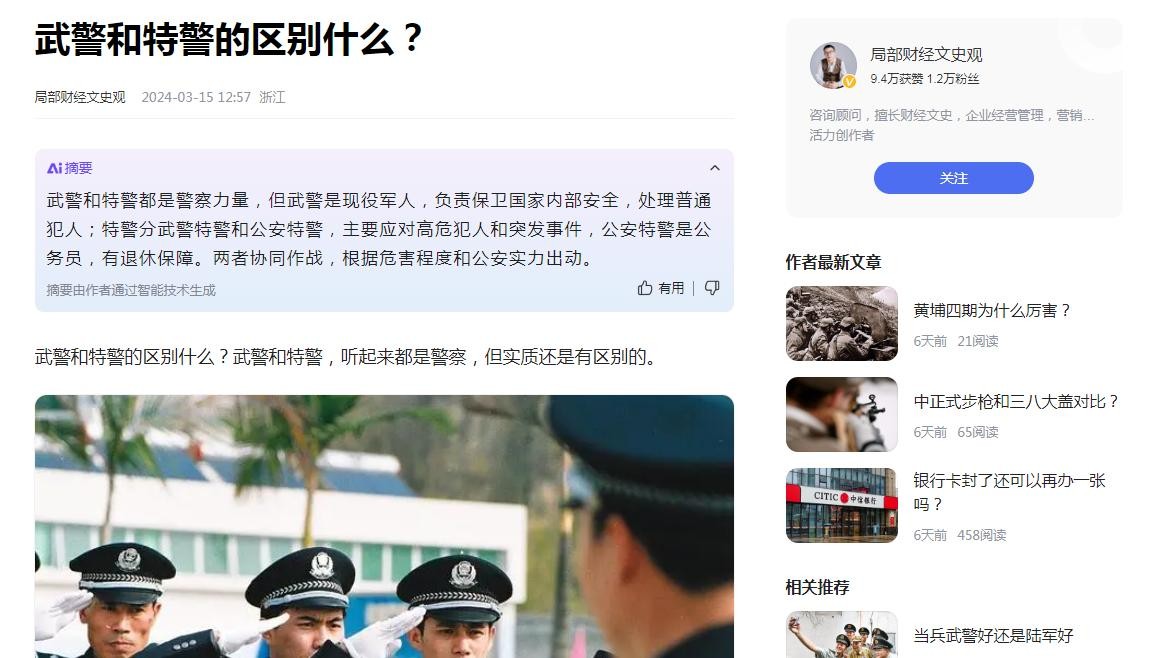Click the soldiers thumbnail under 相关推荐

point(842,634)
